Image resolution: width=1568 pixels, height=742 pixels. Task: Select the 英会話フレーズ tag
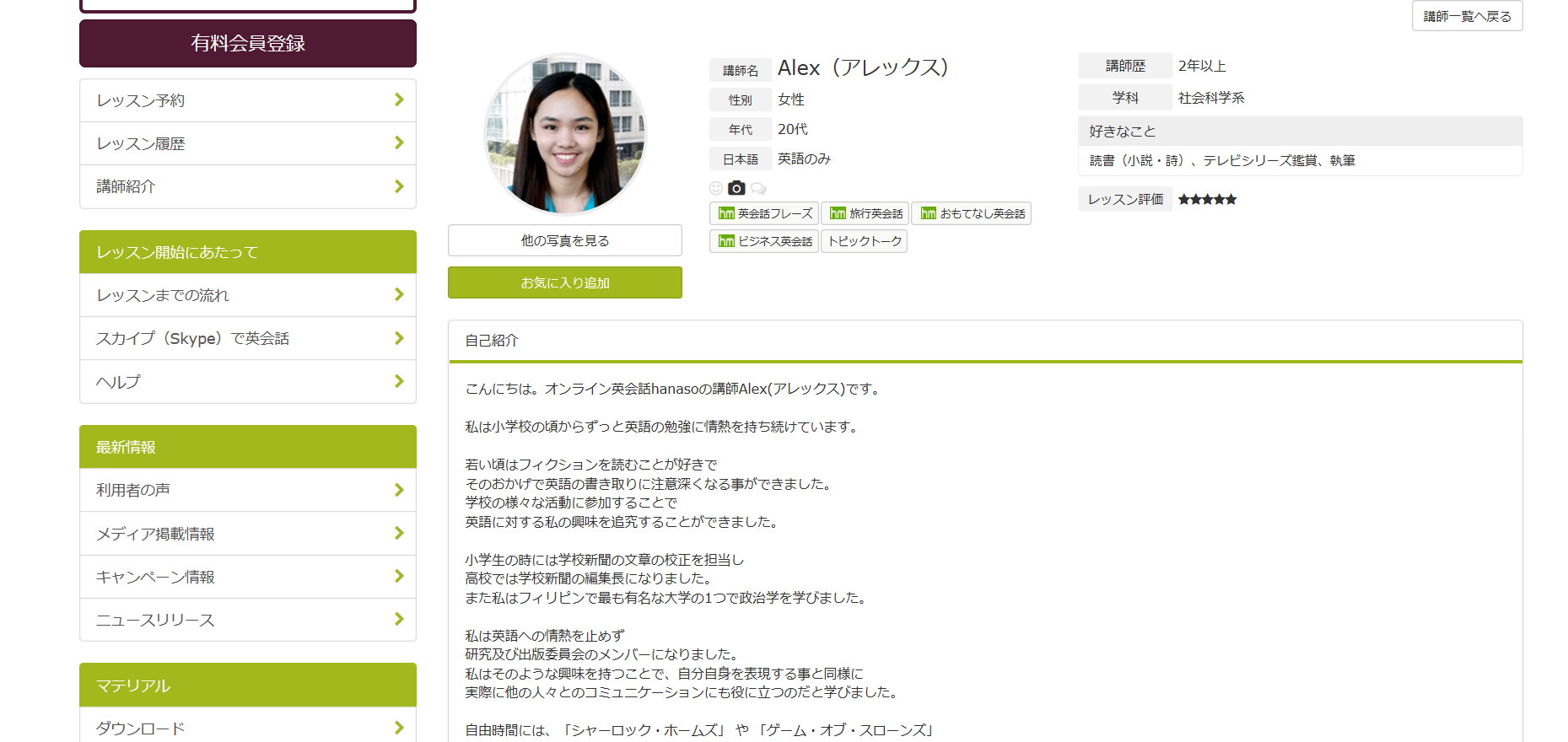pyautogui.click(x=764, y=213)
